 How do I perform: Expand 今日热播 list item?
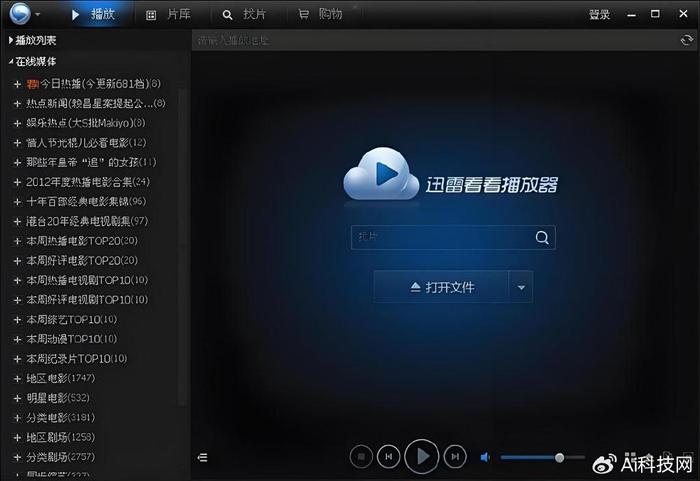click(x=17, y=84)
